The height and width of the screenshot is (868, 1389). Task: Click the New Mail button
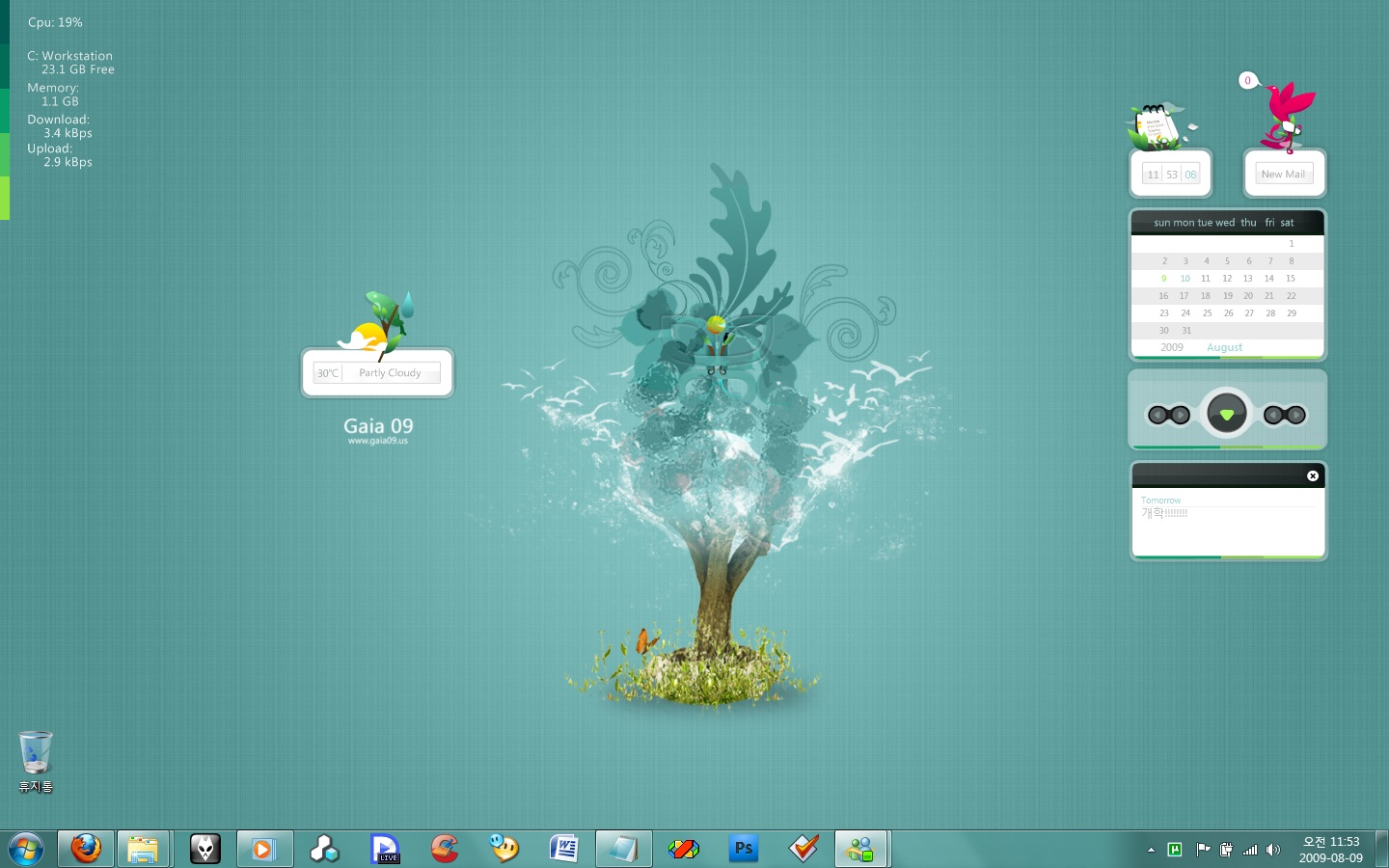click(x=1284, y=175)
